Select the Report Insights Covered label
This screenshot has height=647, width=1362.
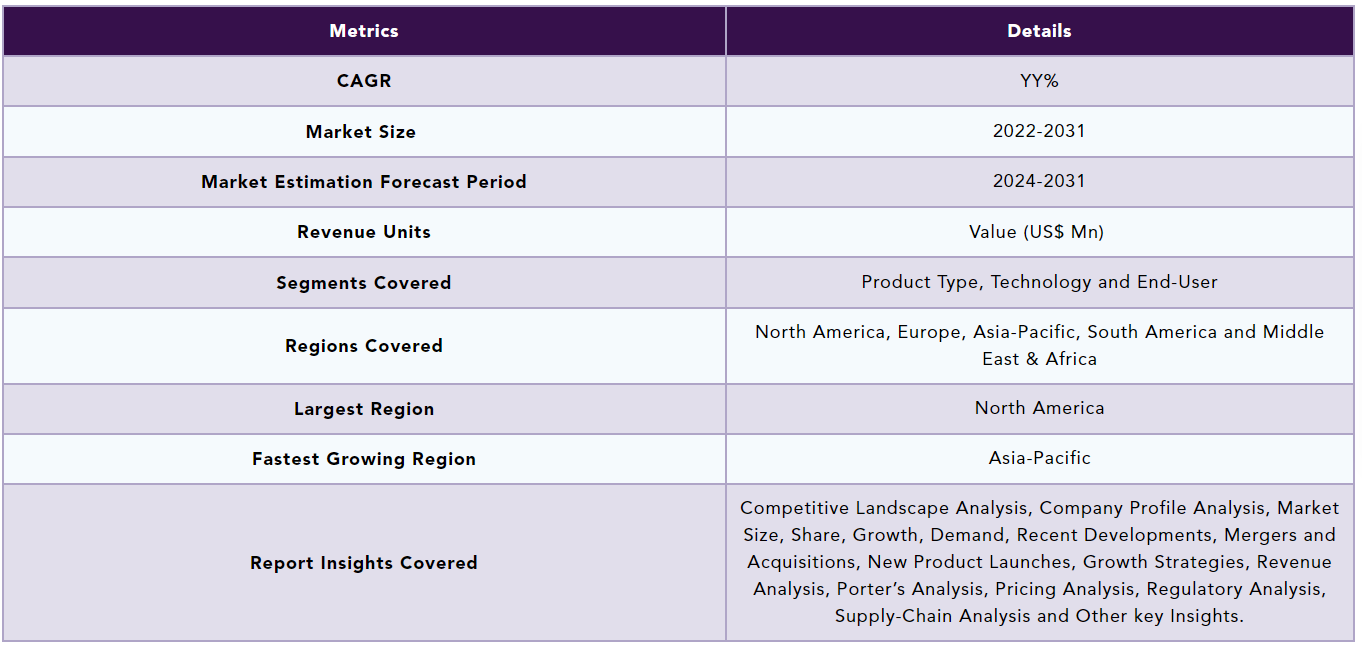pyautogui.click(x=364, y=563)
